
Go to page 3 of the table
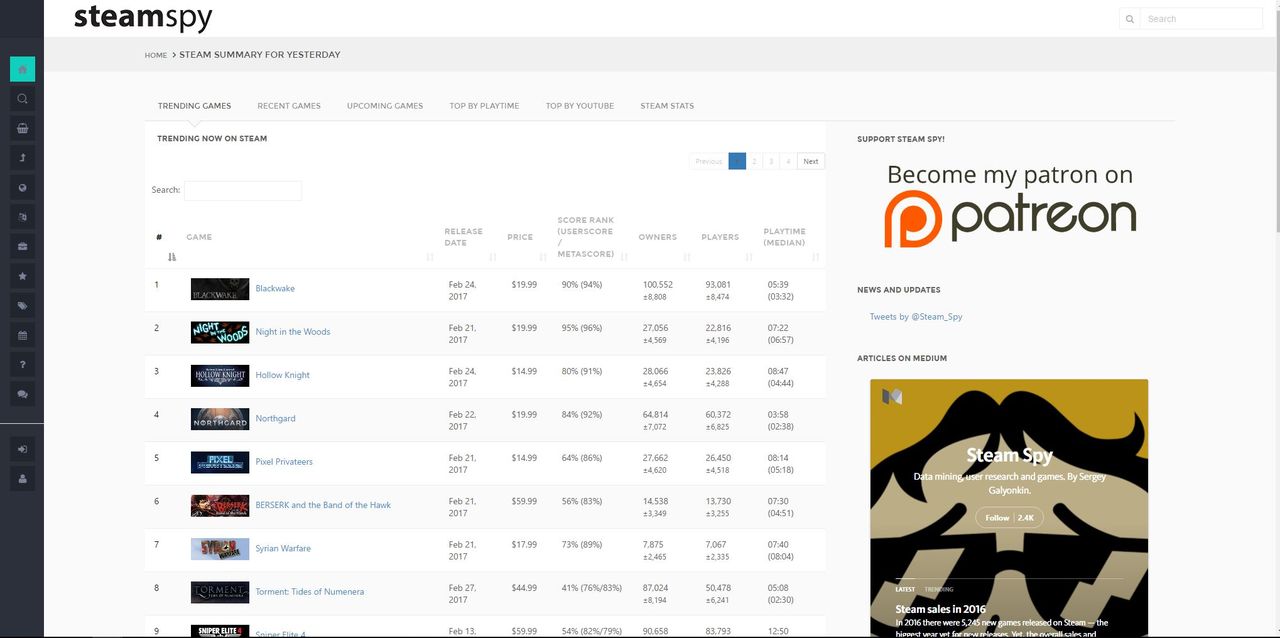pos(771,161)
